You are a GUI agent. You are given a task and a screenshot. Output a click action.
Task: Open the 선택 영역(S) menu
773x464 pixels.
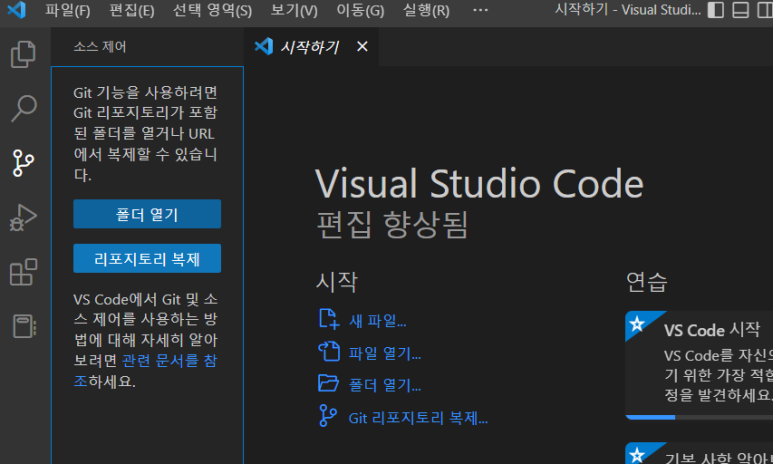point(212,10)
